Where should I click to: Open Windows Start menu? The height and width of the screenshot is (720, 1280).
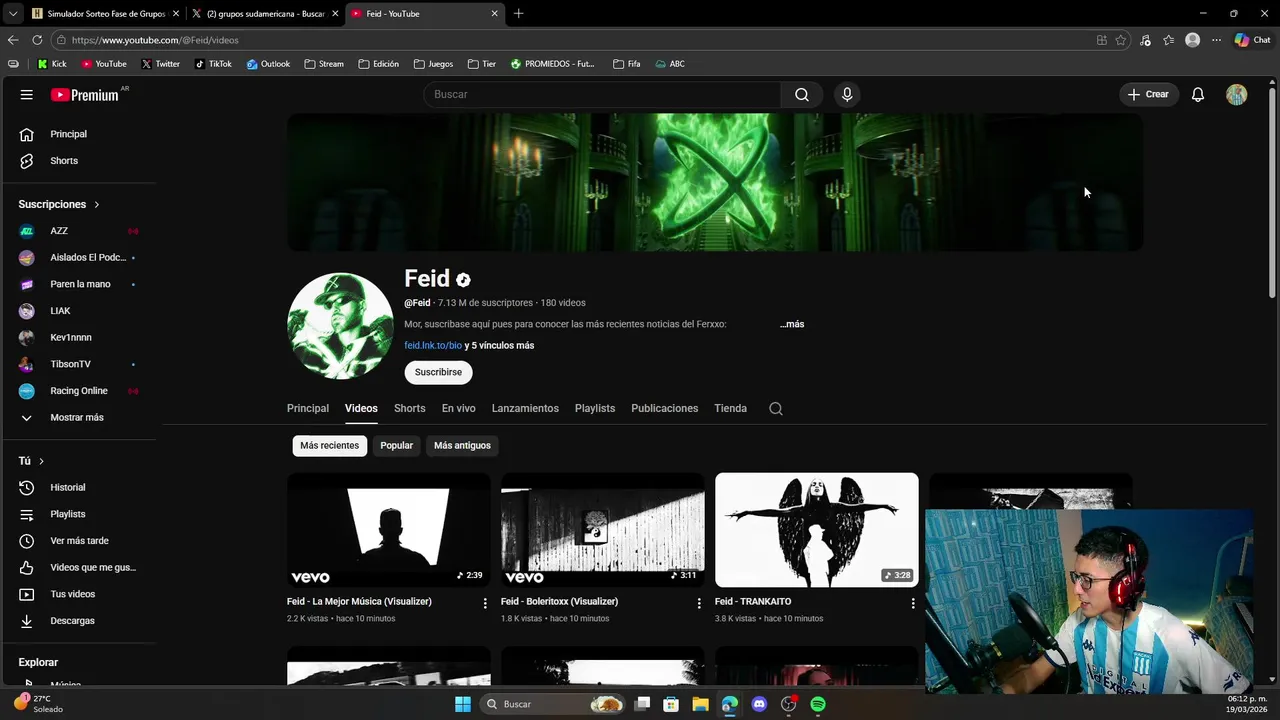coord(463,704)
